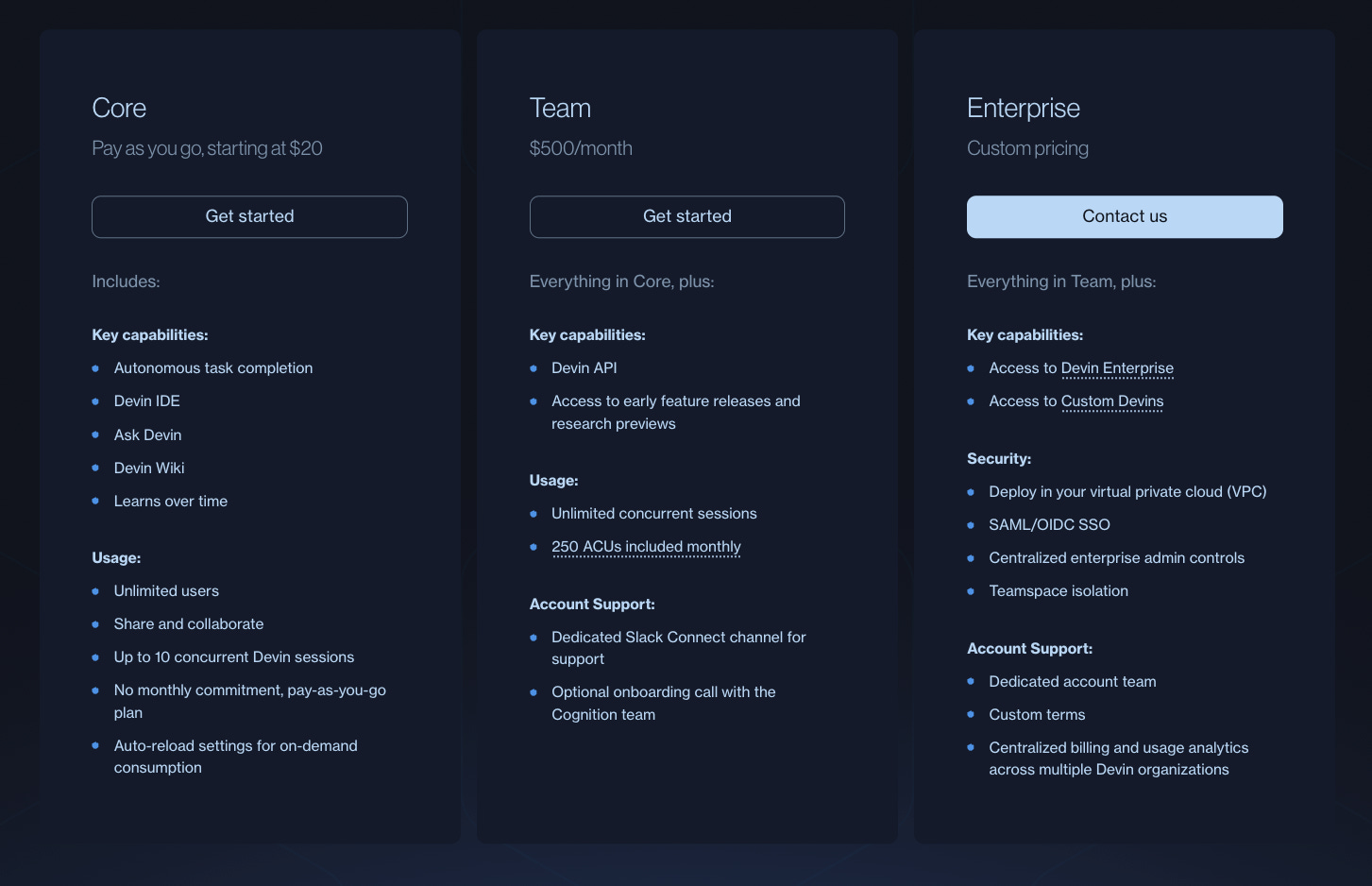Click the 'Custom terms' item
The height and width of the screenshot is (886, 1372).
(x=1037, y=715)
